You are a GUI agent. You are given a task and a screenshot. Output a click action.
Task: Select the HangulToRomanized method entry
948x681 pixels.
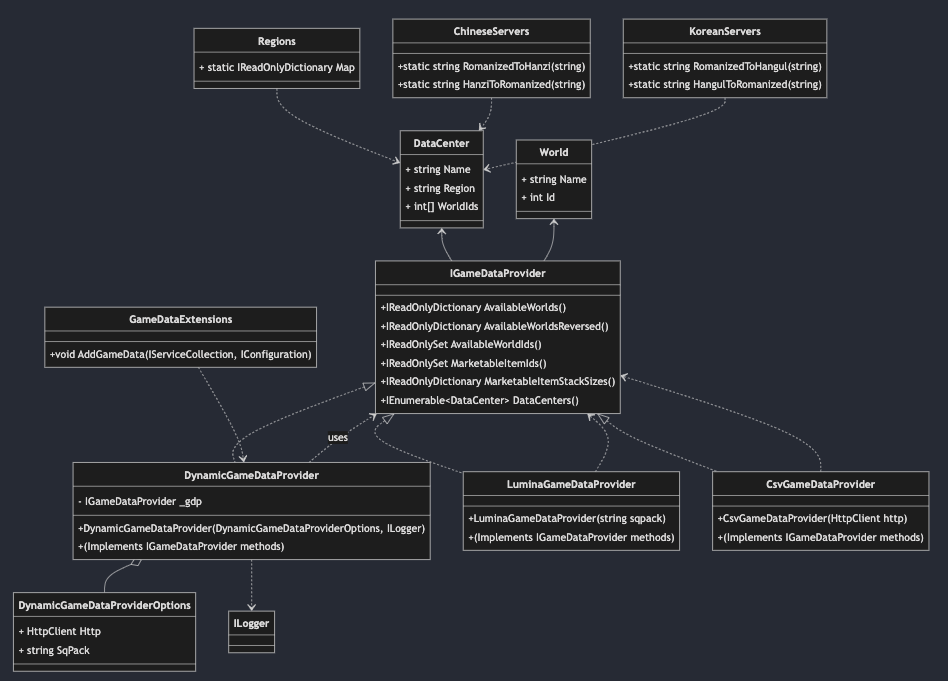pos(724,85)
